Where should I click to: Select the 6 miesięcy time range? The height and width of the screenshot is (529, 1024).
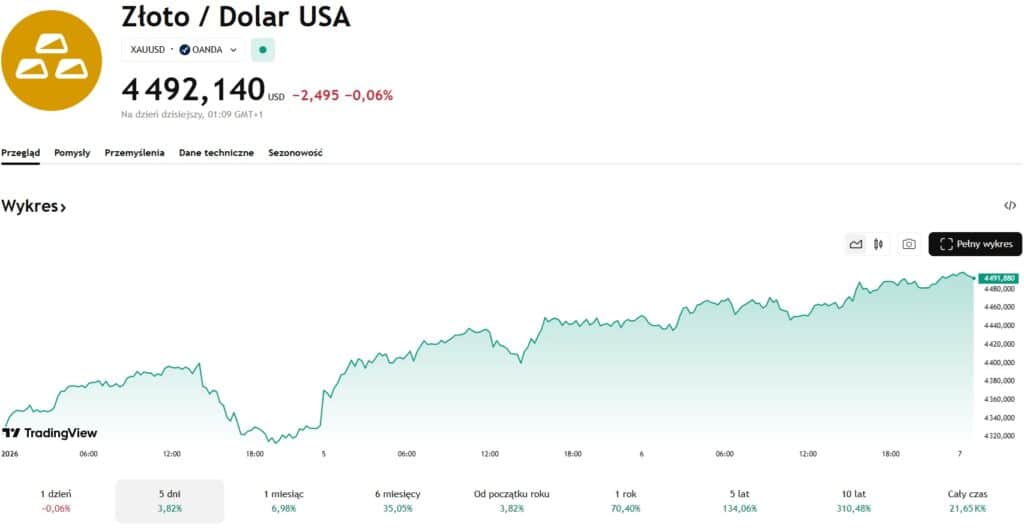click(398, 500)
